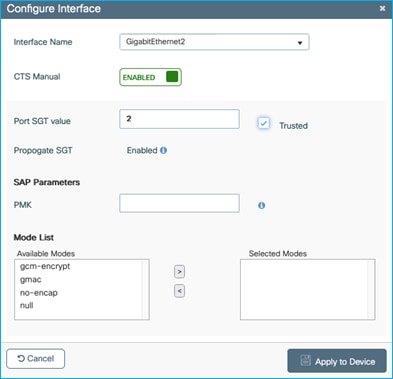393x379 pixels.
Task: Click the PMK info icon
Action: click(x=262, y=205)
